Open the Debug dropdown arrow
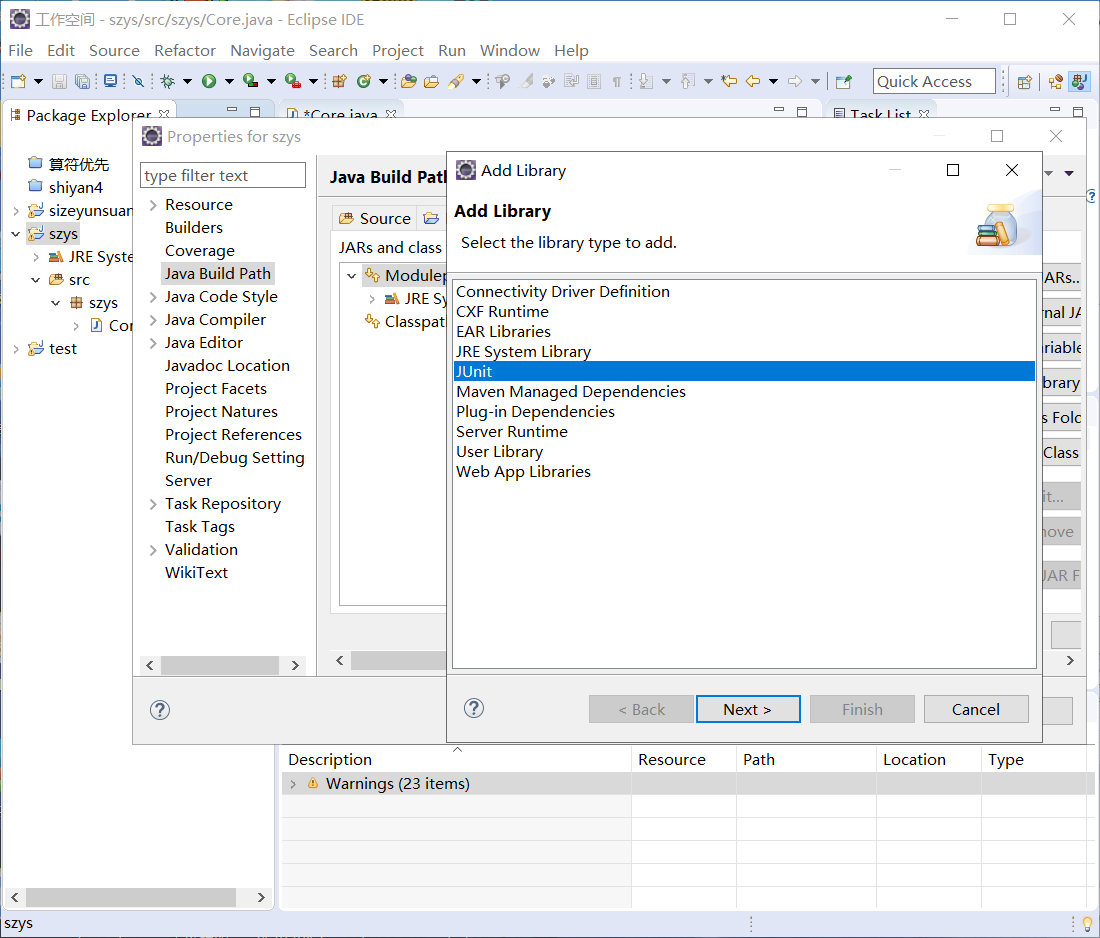 [187, 81]
